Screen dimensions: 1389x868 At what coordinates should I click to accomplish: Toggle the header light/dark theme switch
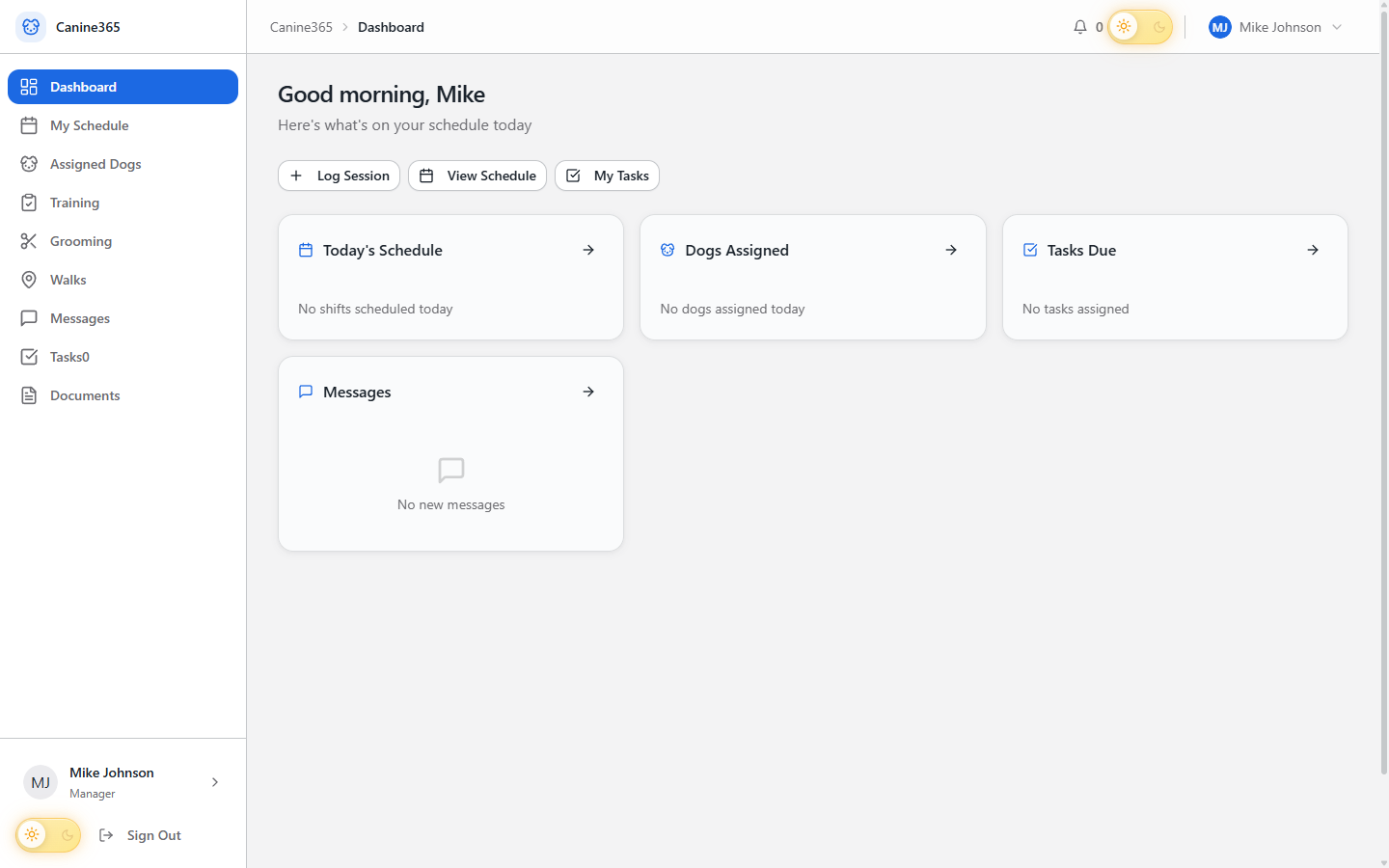pyautogui.click(x=1140, y=27)
